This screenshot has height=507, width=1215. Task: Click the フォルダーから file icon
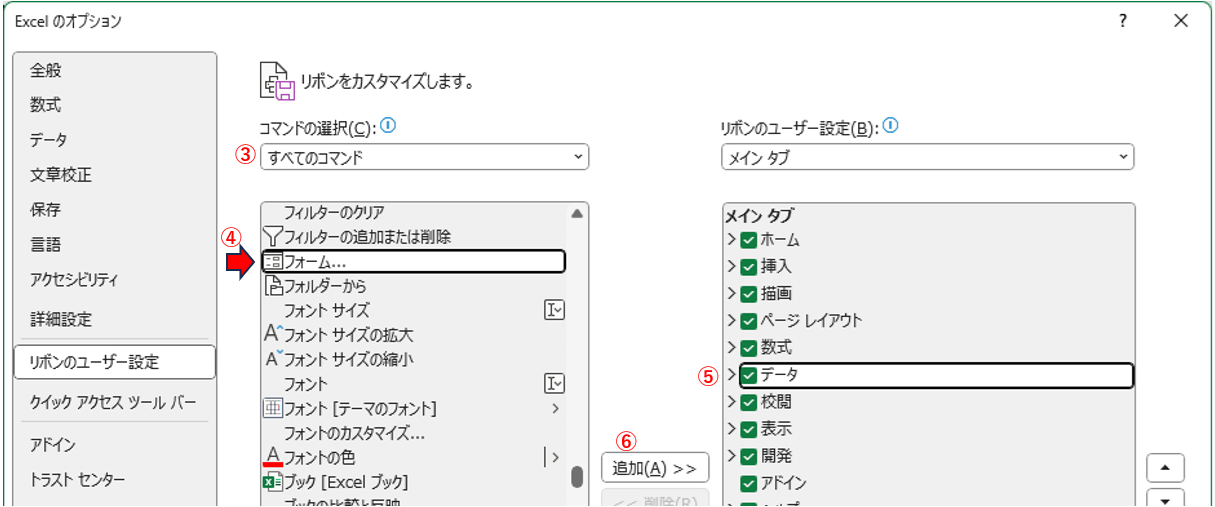(272, 286)
